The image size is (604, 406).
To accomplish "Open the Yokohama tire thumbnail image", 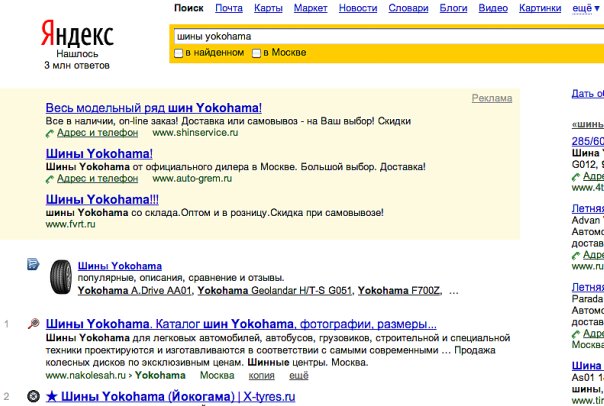I will click(x=61, y=277).
